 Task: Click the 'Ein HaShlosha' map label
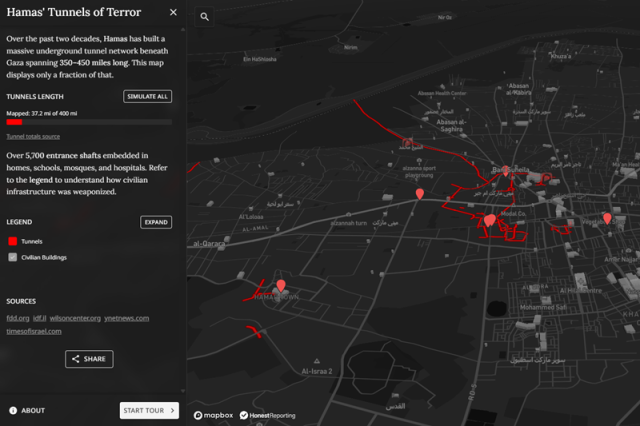tap(260, 59)
